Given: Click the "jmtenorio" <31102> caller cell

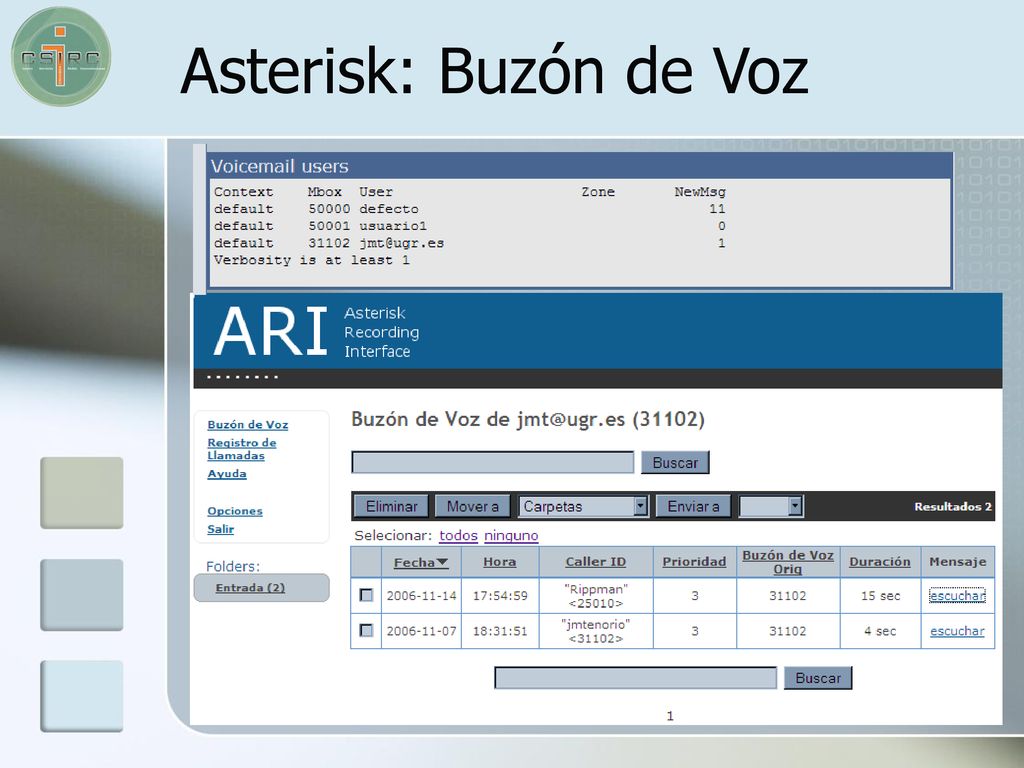Looking at the screenshot, I should click(596, 631).
